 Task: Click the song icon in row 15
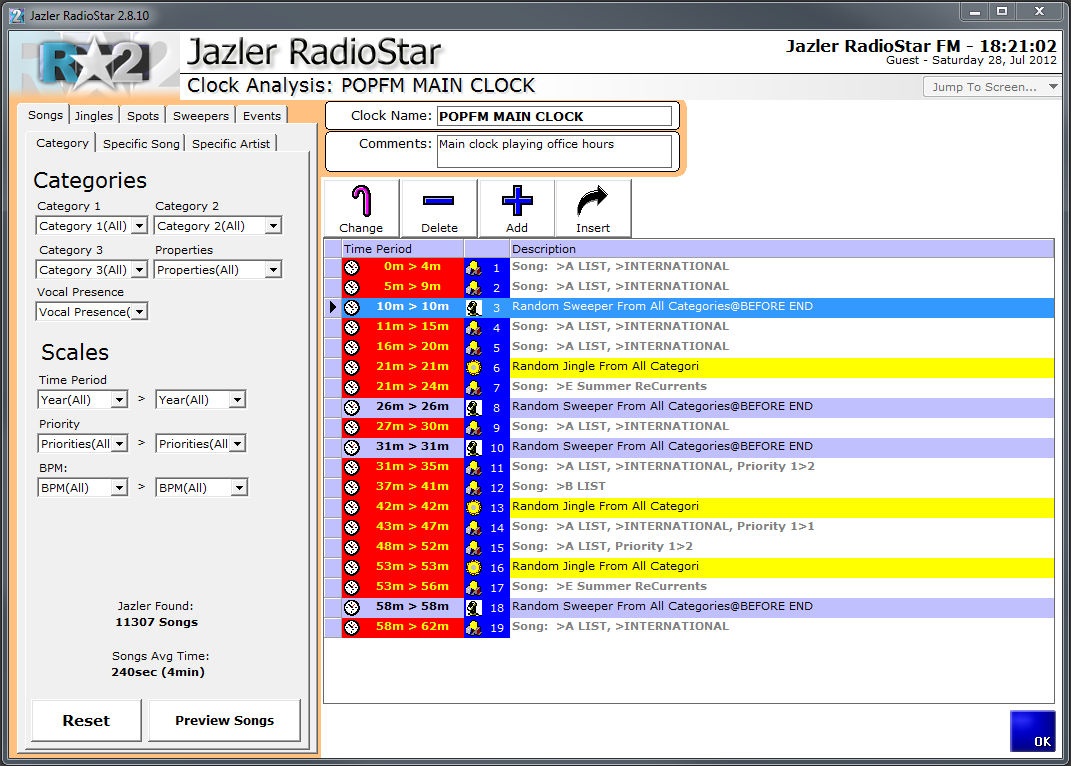[x=473, y=547]
